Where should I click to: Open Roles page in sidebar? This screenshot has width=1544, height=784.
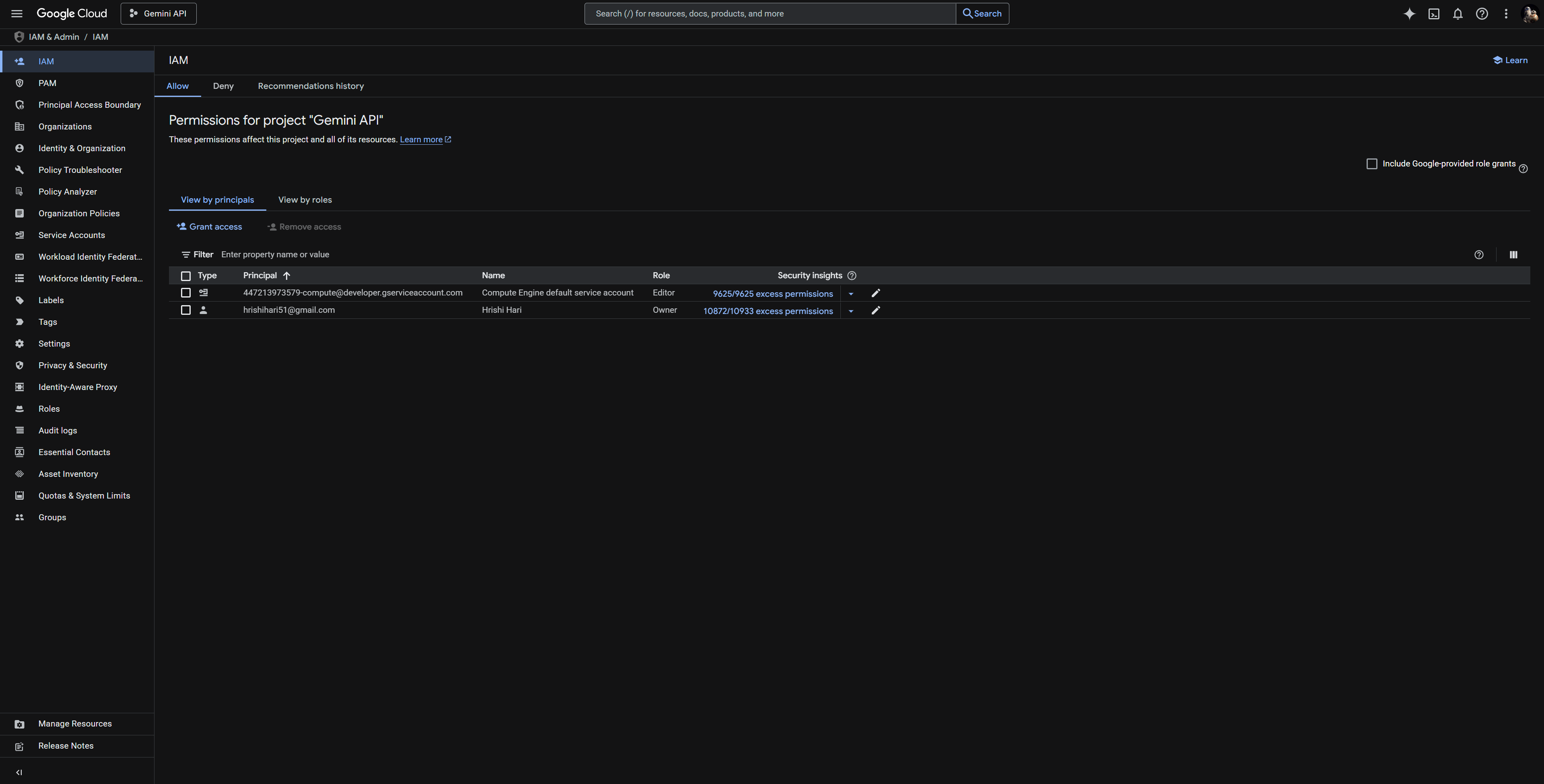pos(77,409)
